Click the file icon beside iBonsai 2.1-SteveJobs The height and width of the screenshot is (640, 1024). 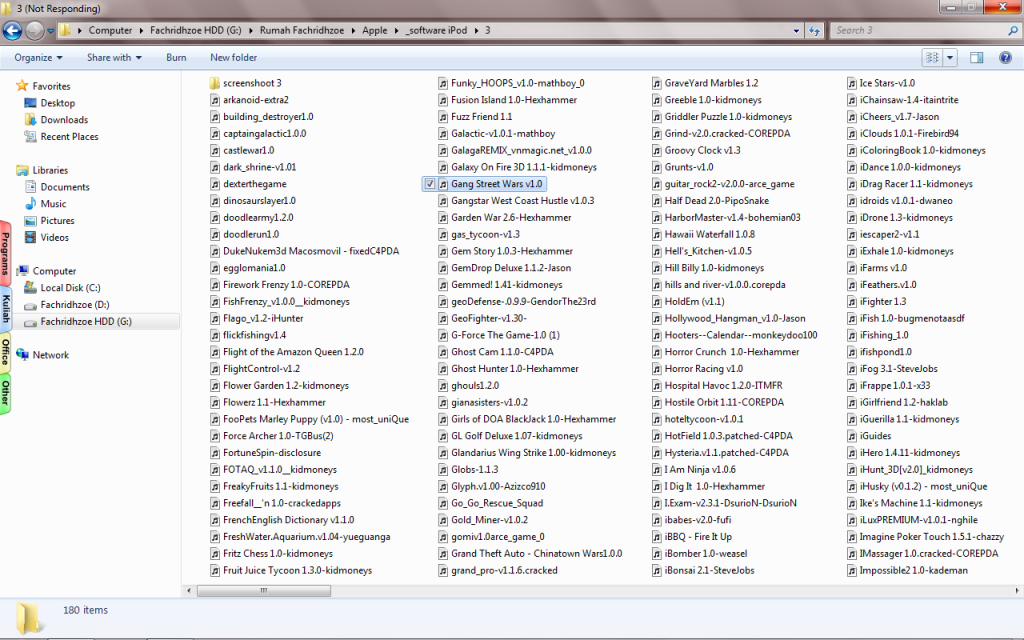(656, 570)
